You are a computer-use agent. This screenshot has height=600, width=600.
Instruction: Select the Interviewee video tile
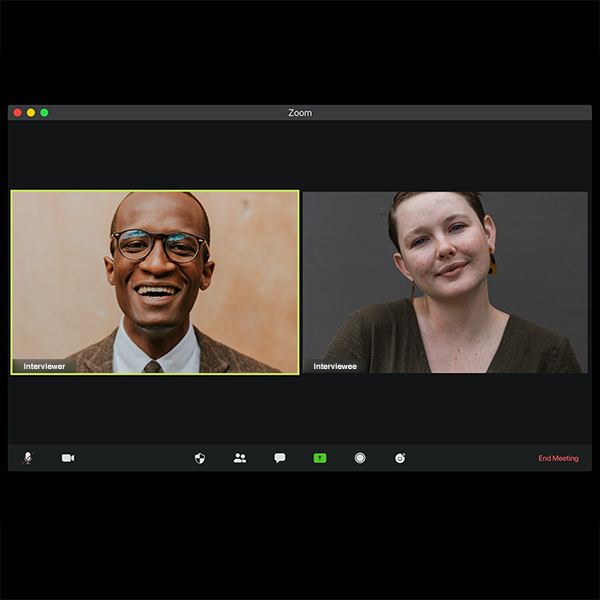(x=445, y=282)
